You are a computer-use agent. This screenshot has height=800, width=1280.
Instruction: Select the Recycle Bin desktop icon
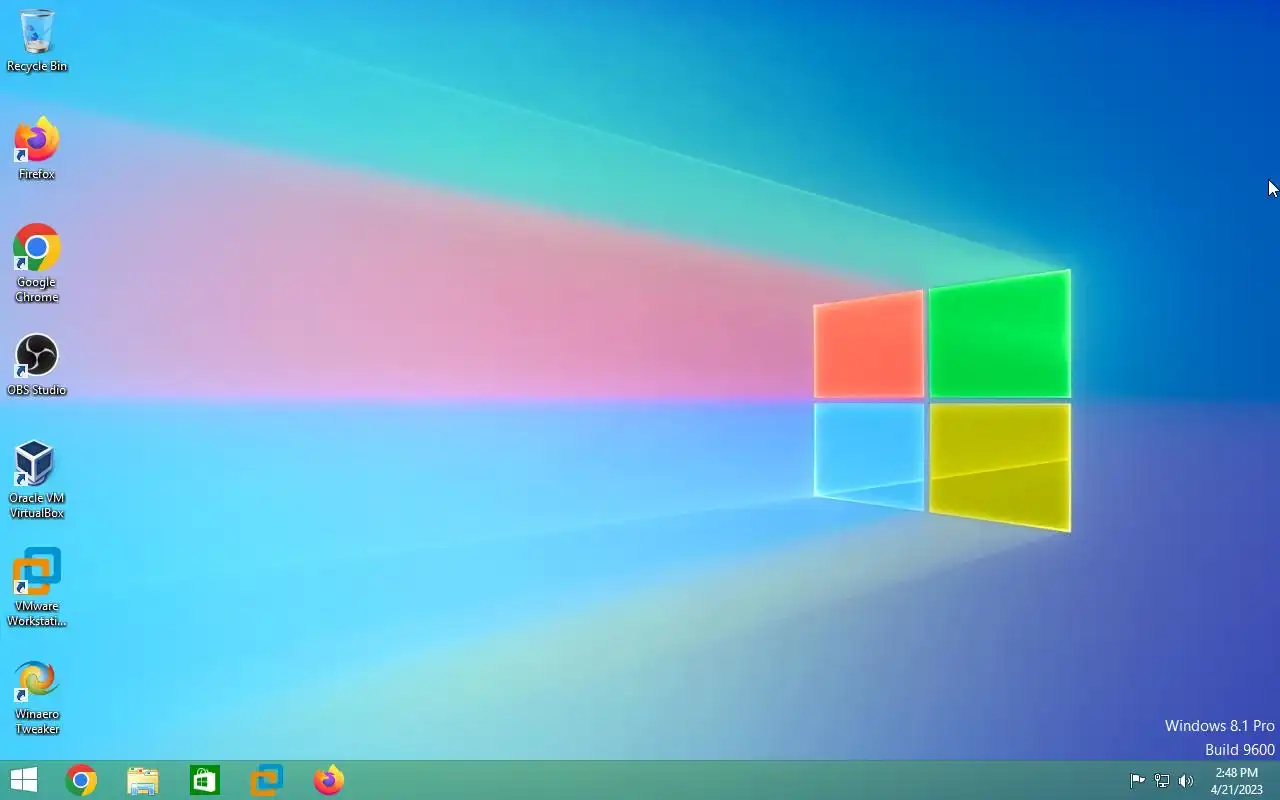pos(37,40)
